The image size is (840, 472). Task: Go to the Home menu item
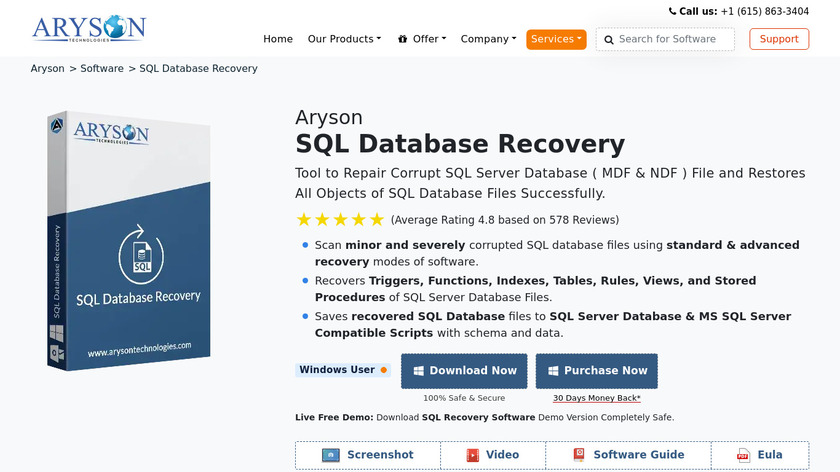[278, 39]
